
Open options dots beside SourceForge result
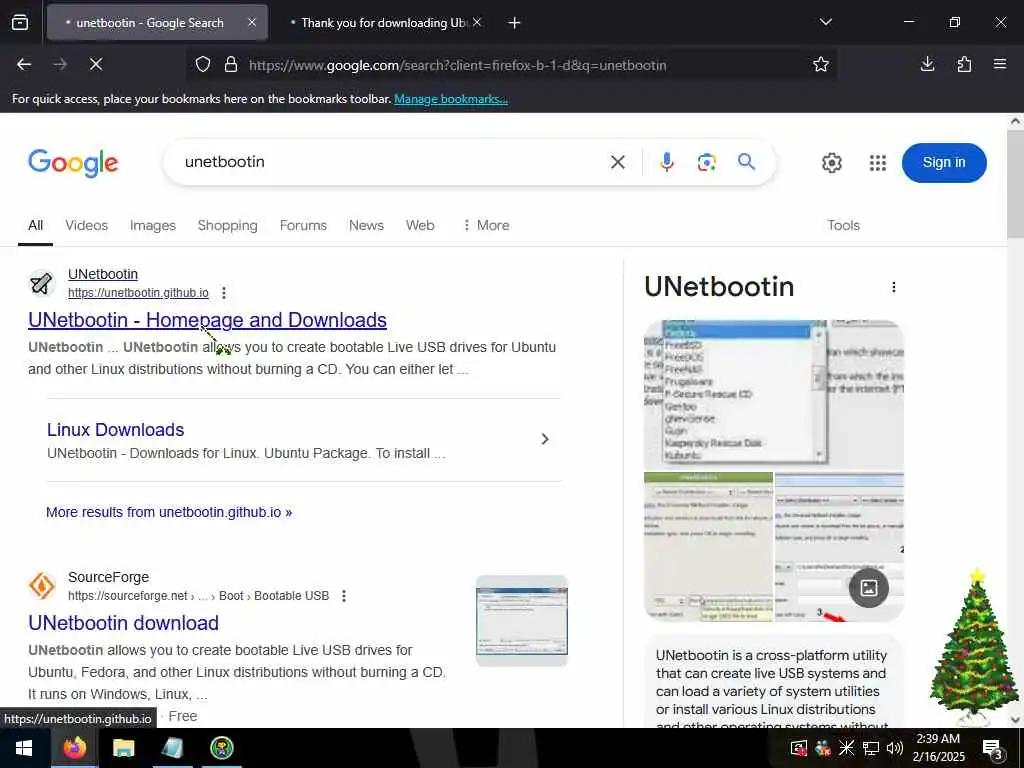(344, 596)
